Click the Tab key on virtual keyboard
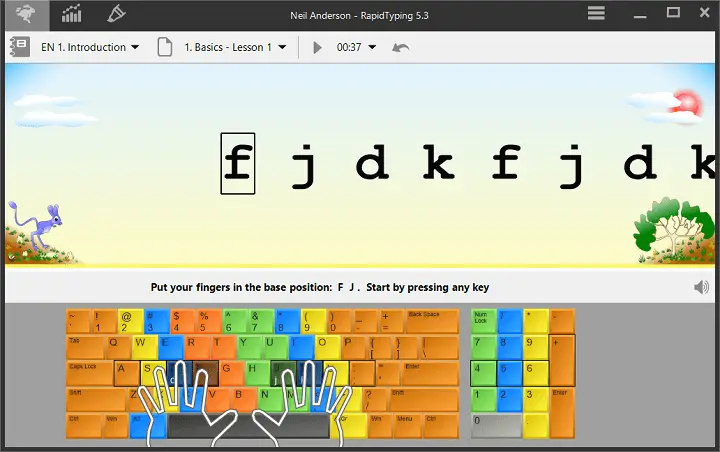This screenshot has height=452, width=720. click(x=86, y=347)
